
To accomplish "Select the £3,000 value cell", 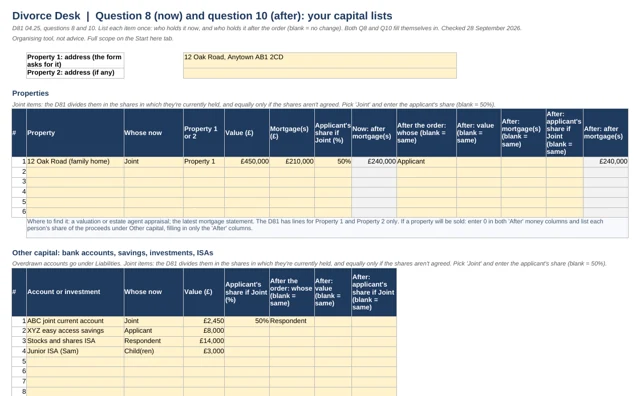I will point(204,351).
